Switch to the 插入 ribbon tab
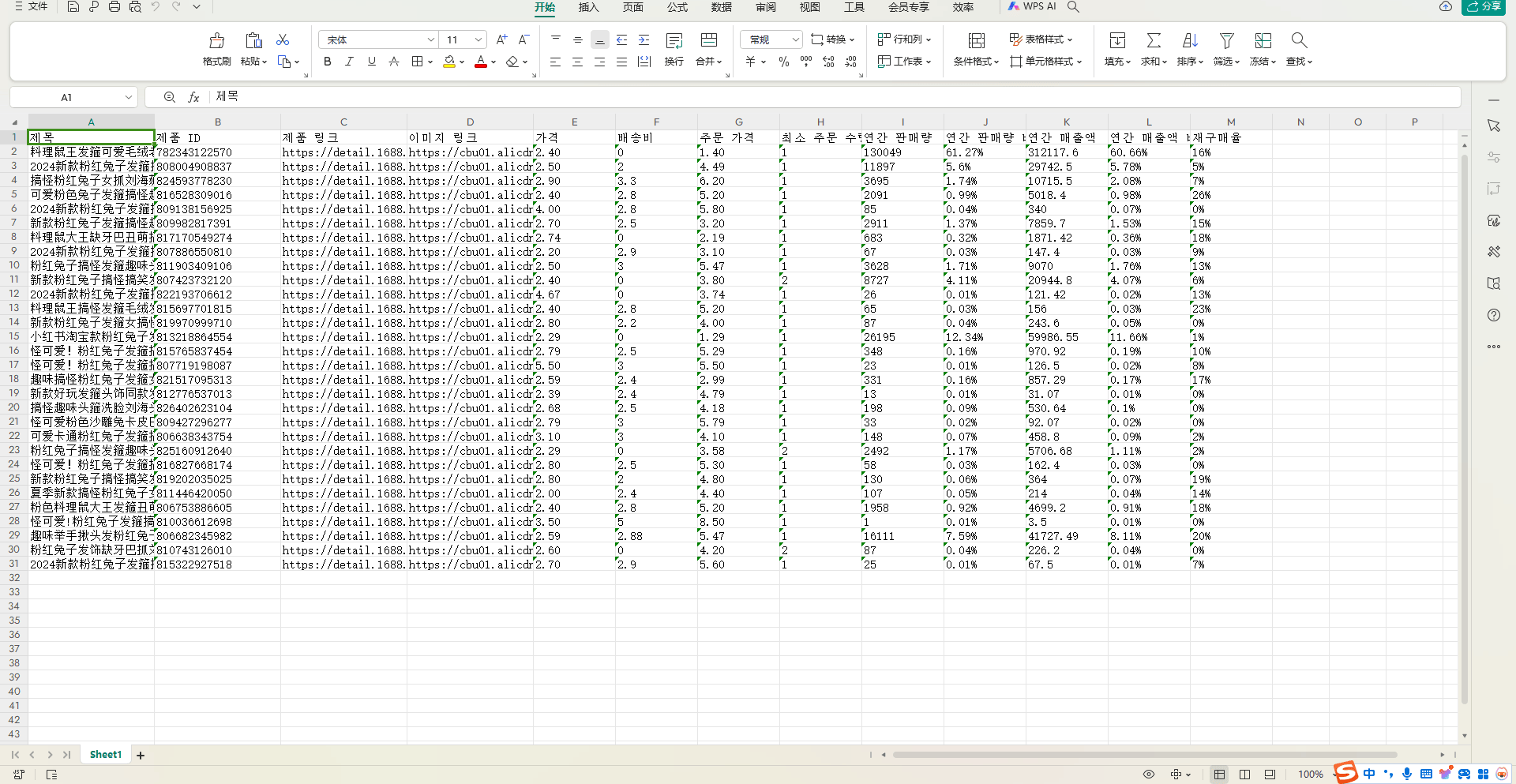Screen dimensions: 1516x784 pyautogui.click(x=588, y=7)
